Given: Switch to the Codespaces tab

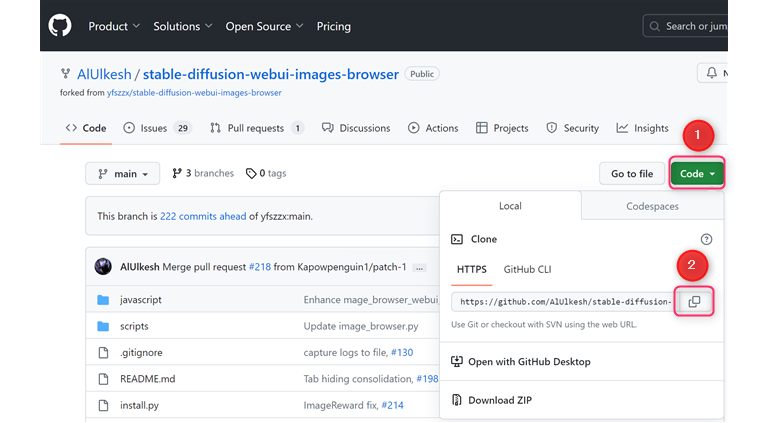Looking at the screenshot, I should click(652, 206).
